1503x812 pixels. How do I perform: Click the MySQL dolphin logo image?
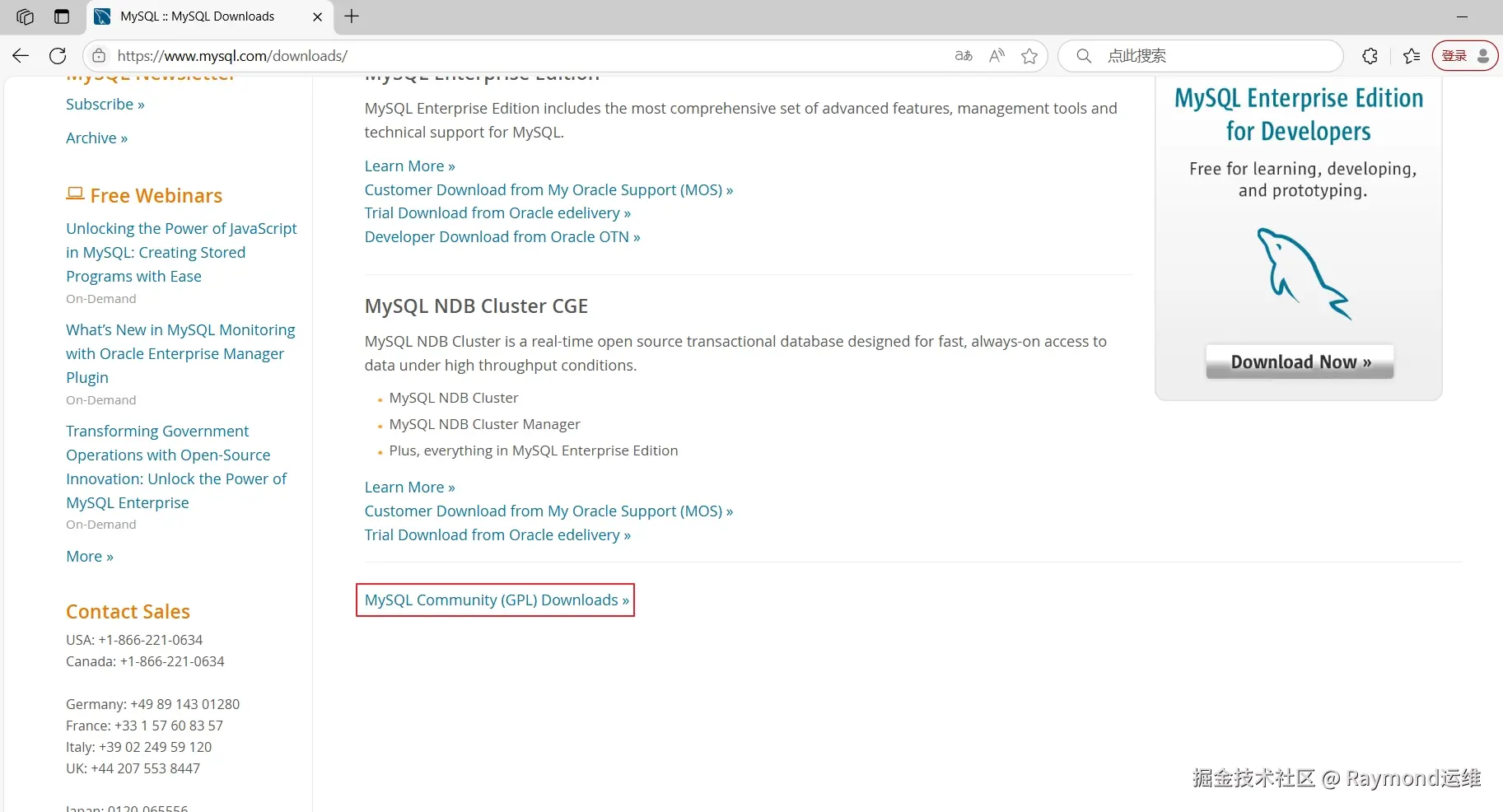1304,273
